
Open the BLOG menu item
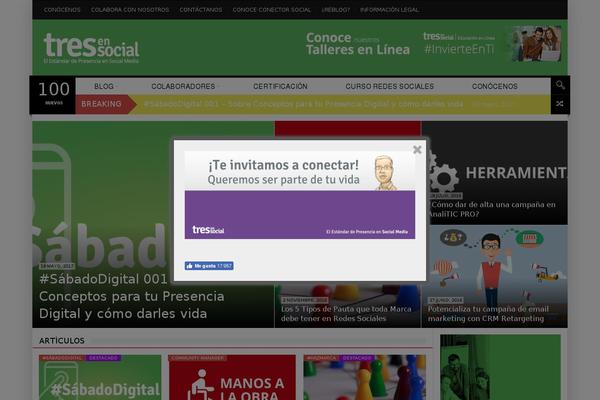tap(104, 86)
